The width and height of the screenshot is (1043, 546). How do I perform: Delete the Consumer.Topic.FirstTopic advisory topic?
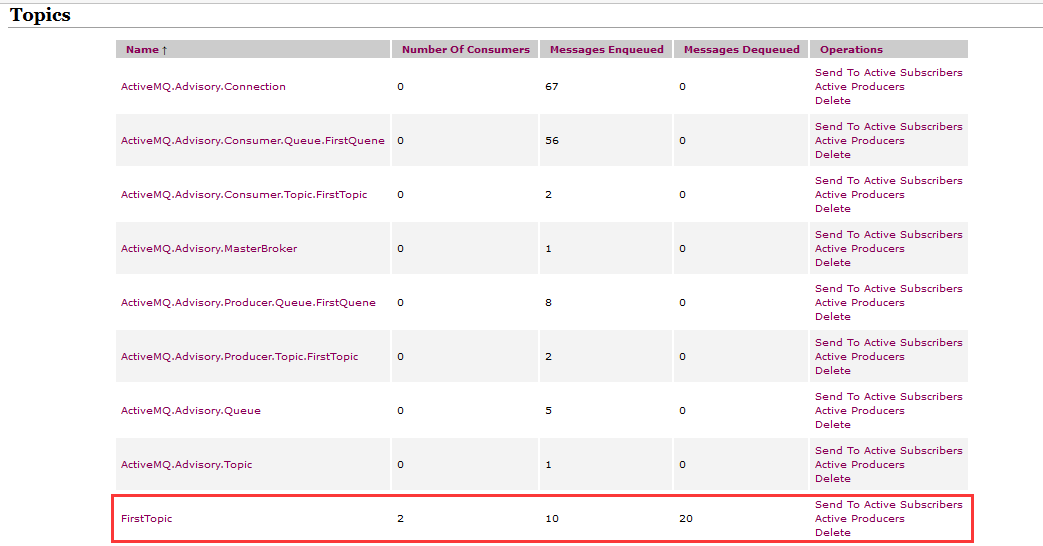click(x=833, y=208)
